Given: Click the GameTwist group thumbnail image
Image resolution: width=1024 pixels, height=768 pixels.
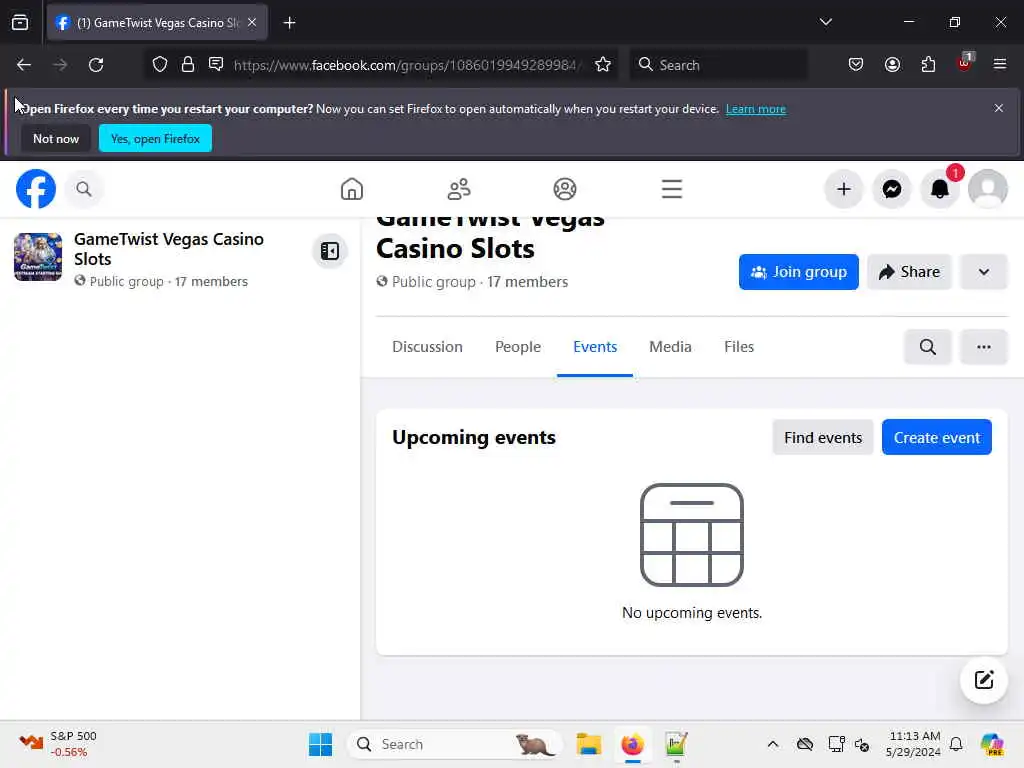Looking at the screenshot, I should click(38, 257).
